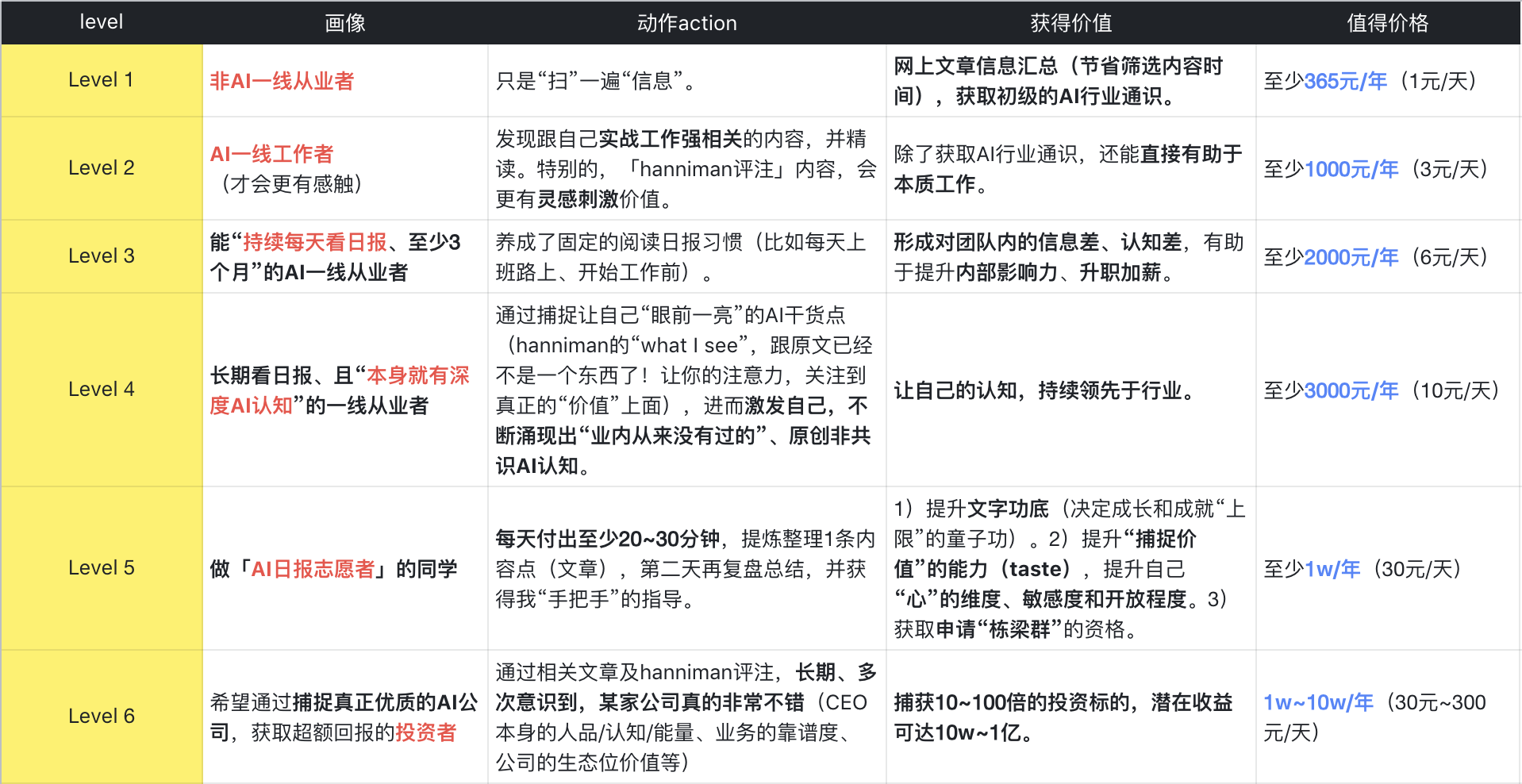Viewport: 1522px width, 784px height.
Task: Click the red AI日报志愿者 text
Action: (x=313, y=569)
